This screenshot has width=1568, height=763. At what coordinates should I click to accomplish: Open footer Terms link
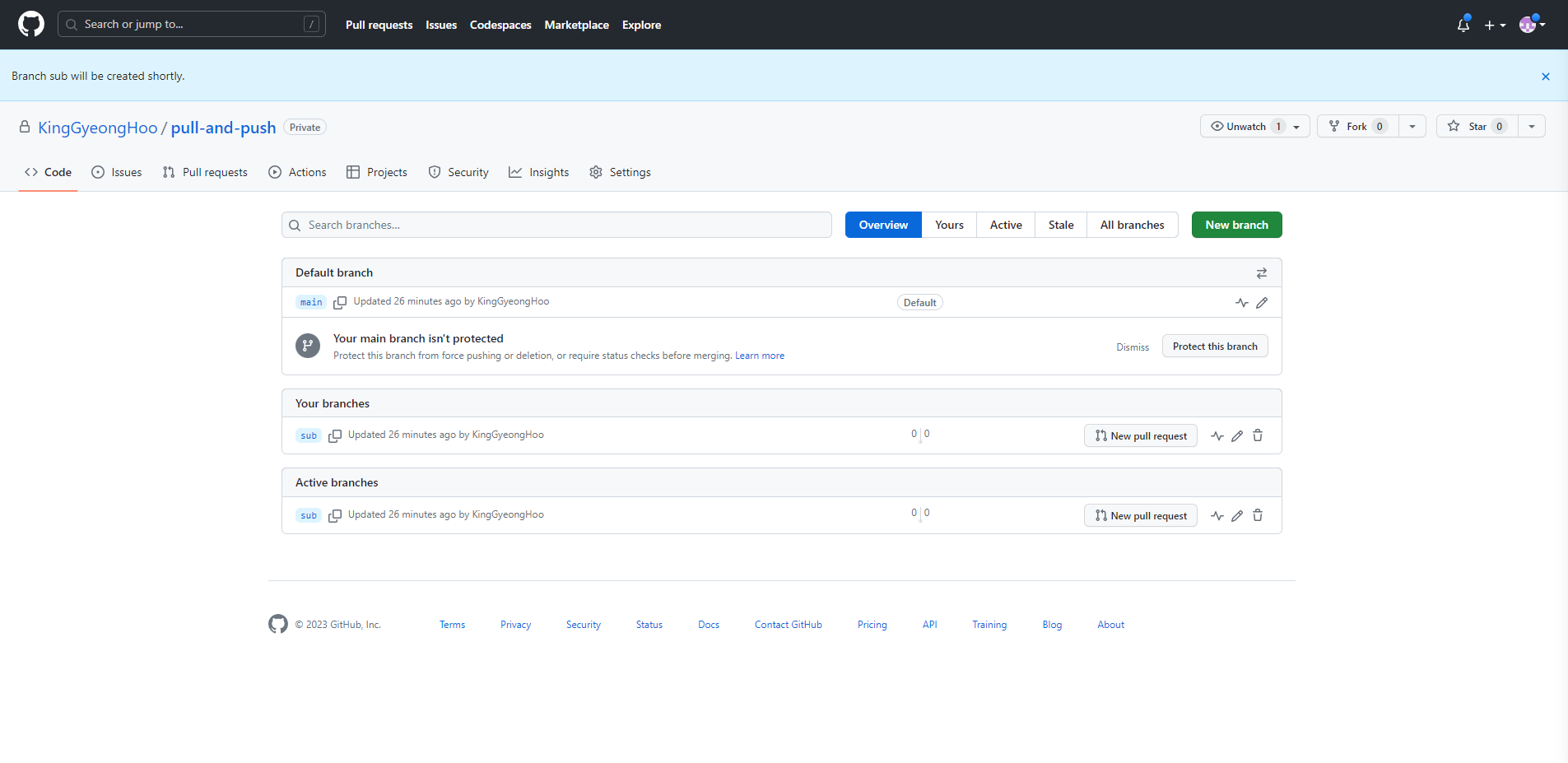click(x=452, y=625)
